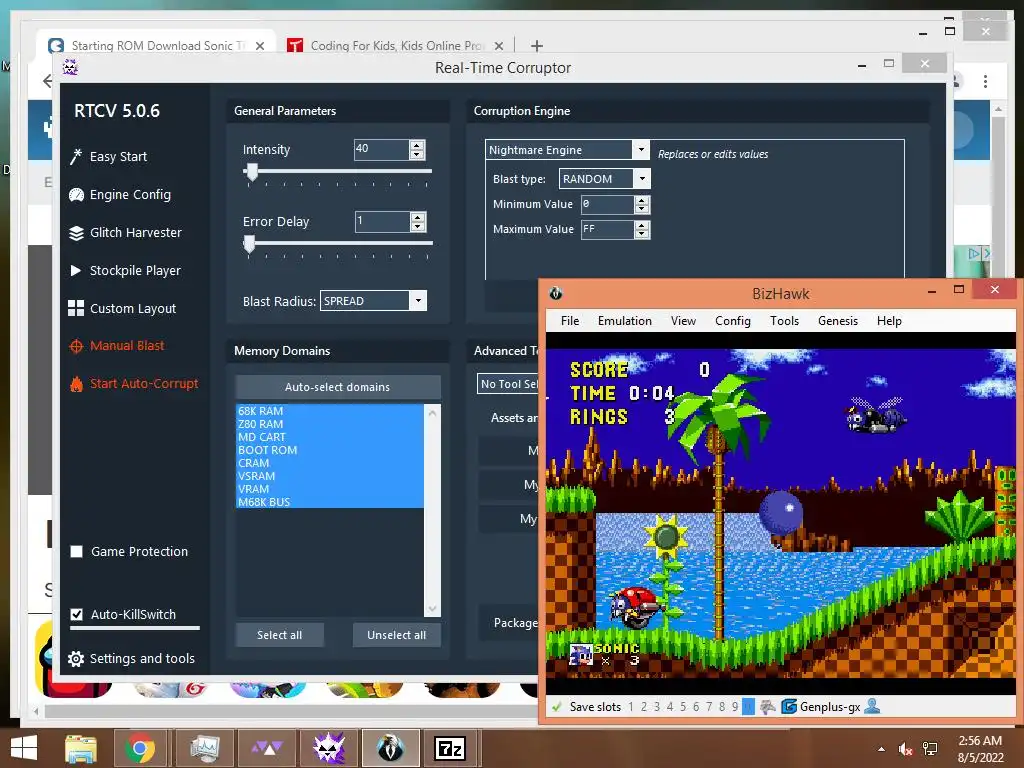
Task: Open Chrome three-dot menu
Action: click(x=985, y=82)
